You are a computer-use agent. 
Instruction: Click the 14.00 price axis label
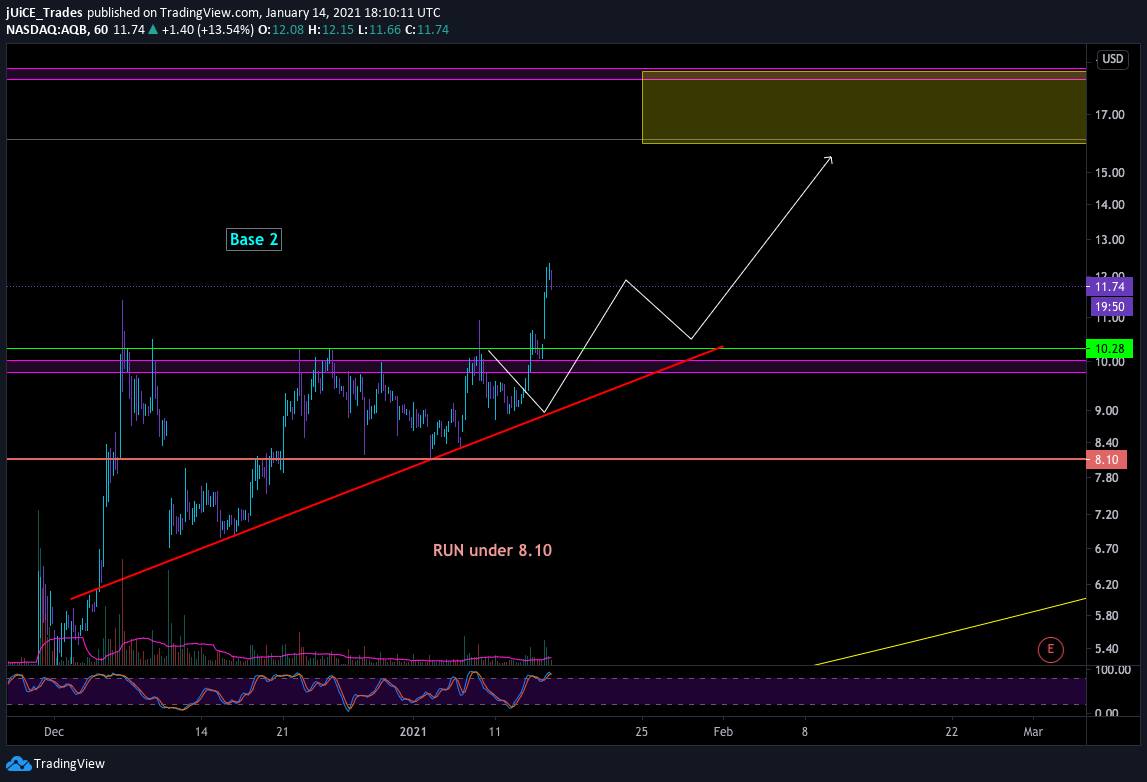1110,205
